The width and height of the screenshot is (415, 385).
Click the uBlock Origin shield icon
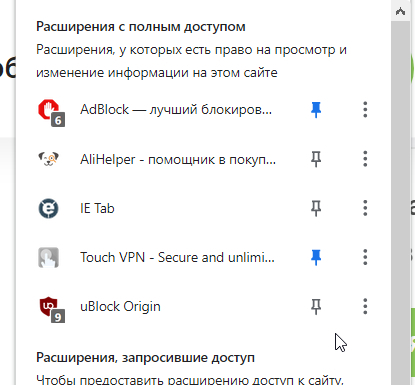pos(52,309)
